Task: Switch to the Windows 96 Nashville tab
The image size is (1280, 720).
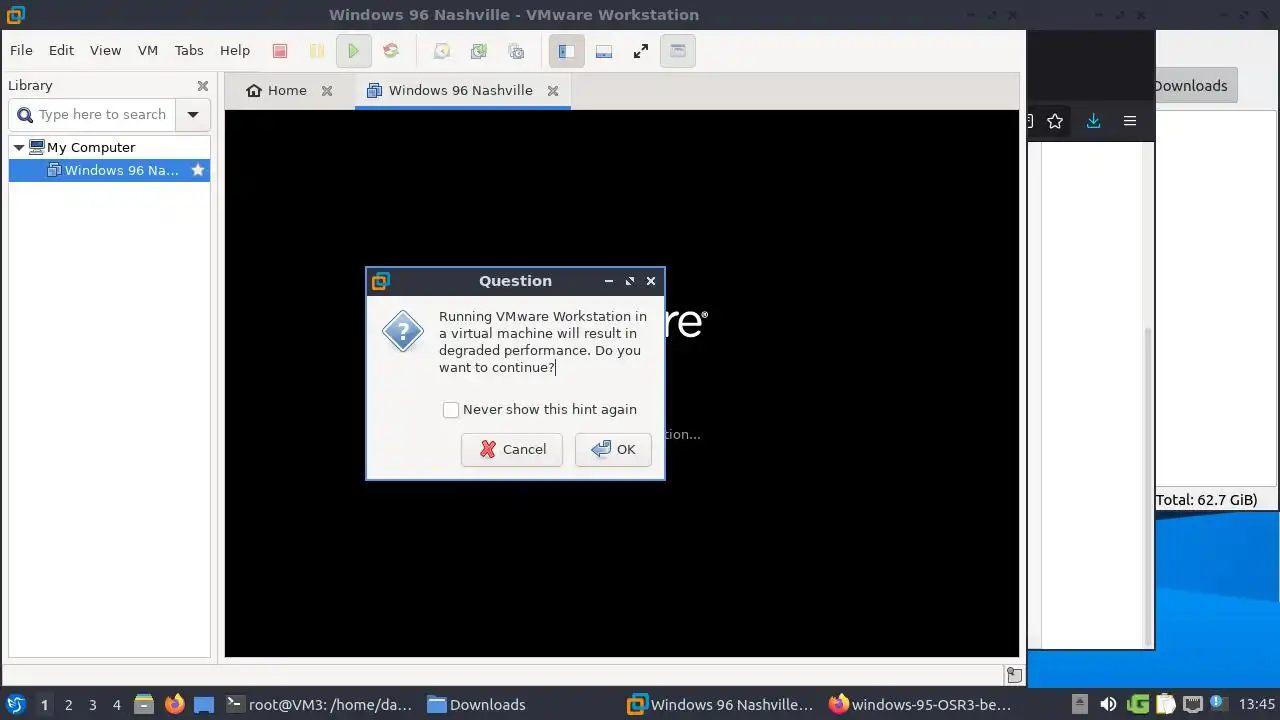Action: coord(450,90)
